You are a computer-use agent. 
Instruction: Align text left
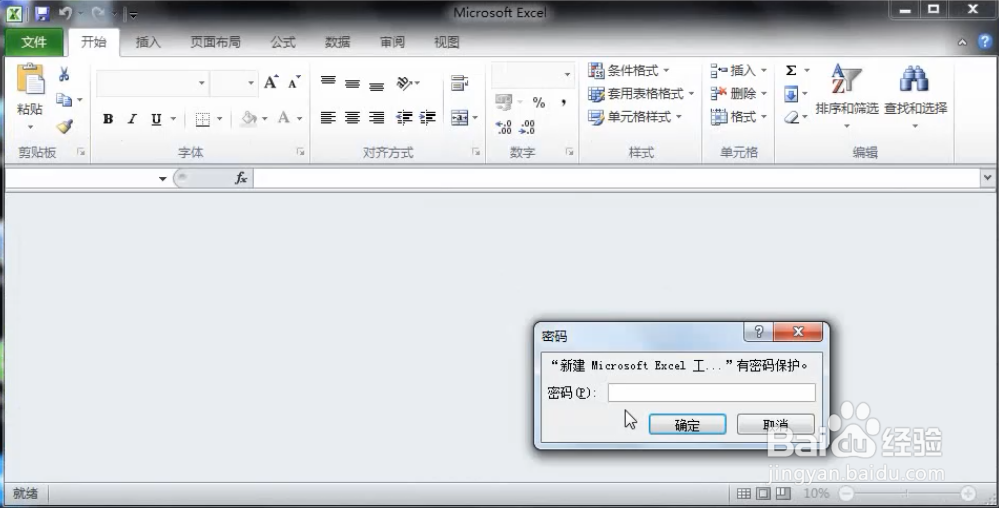[328, 117]
